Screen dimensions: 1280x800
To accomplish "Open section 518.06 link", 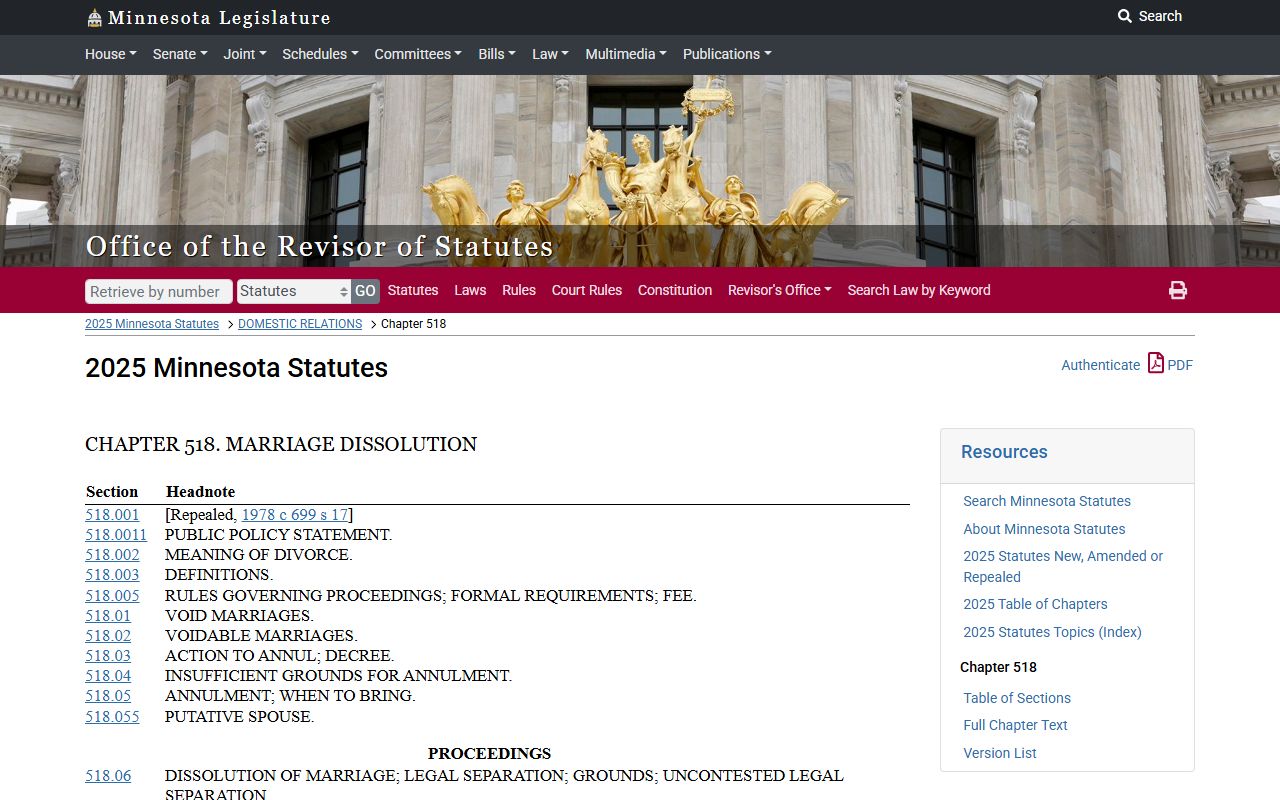I will pos(108,776).
